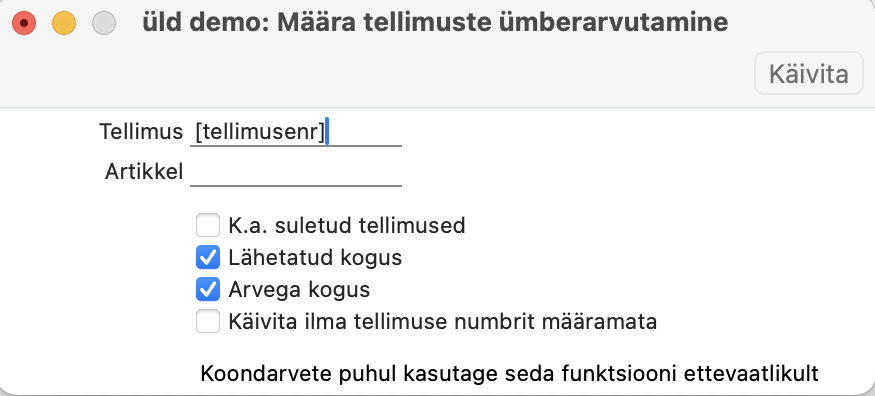Click the Artikkel field label
Viewport: 875px width, 396px height.
(144, 172)
